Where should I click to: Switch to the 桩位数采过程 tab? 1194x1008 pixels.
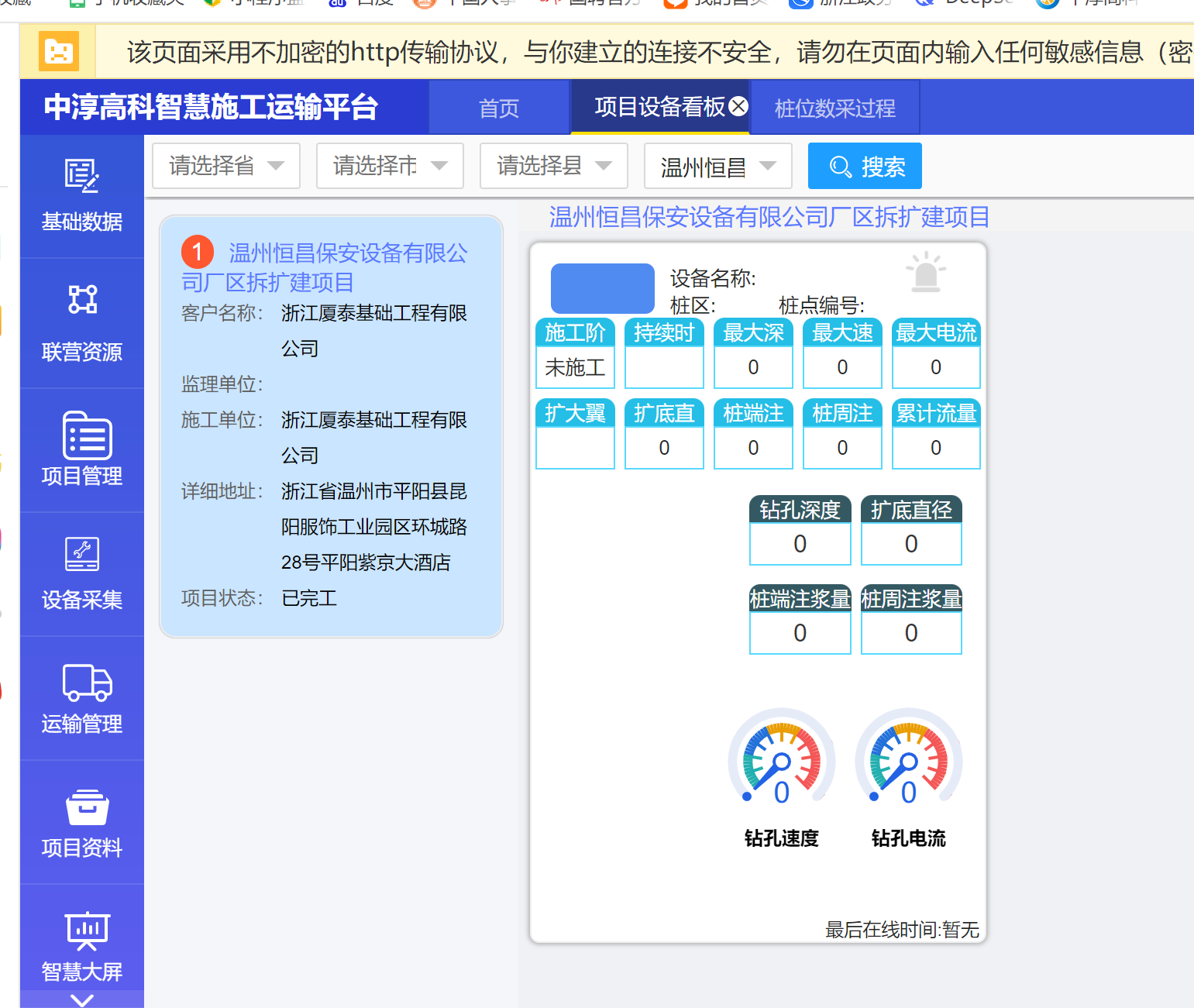coord(834,108)
